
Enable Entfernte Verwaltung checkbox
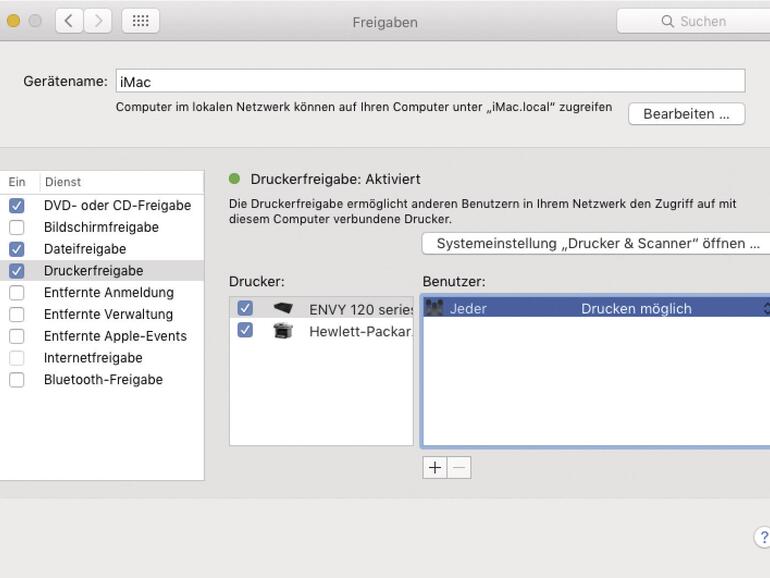(17, 314)
